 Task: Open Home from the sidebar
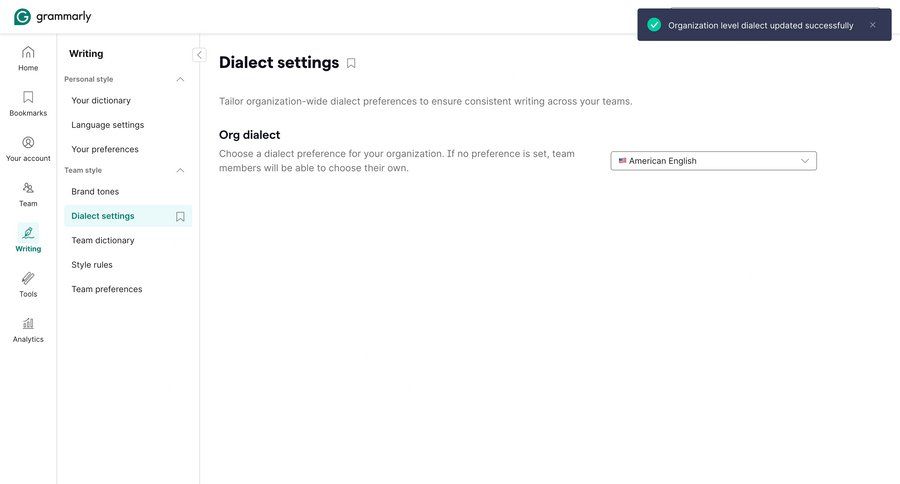coord(28,52)
